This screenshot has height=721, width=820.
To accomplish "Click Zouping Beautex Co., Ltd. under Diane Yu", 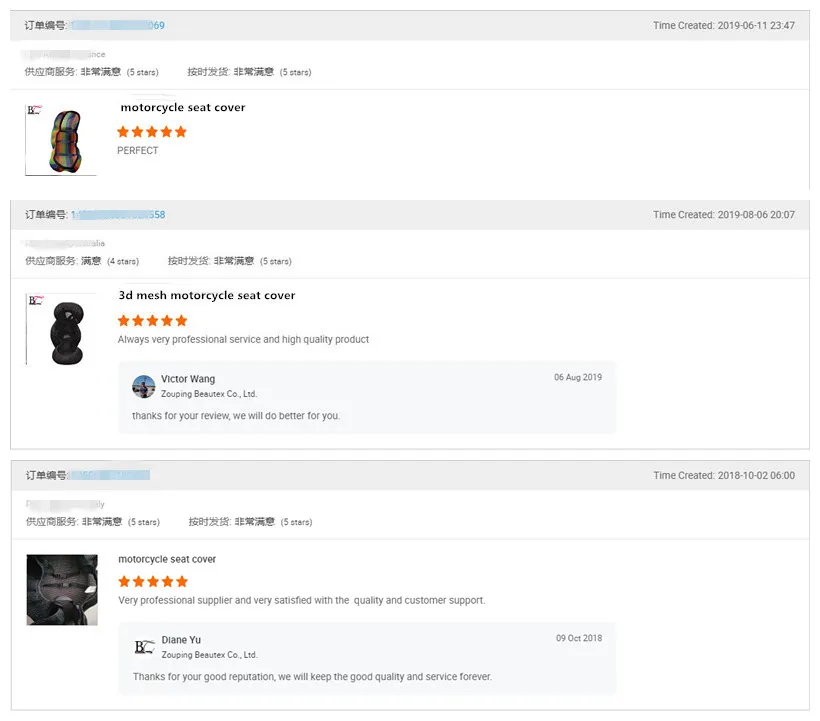I will 209,655.
